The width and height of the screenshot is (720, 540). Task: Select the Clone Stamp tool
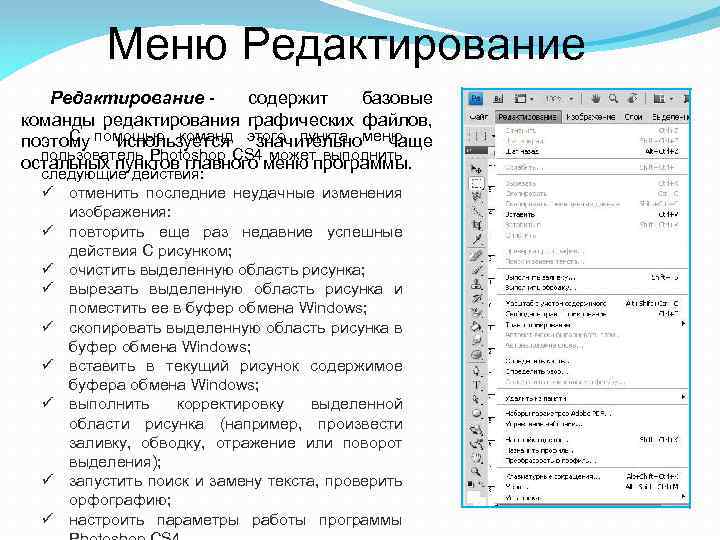click(x=477, y=283)
